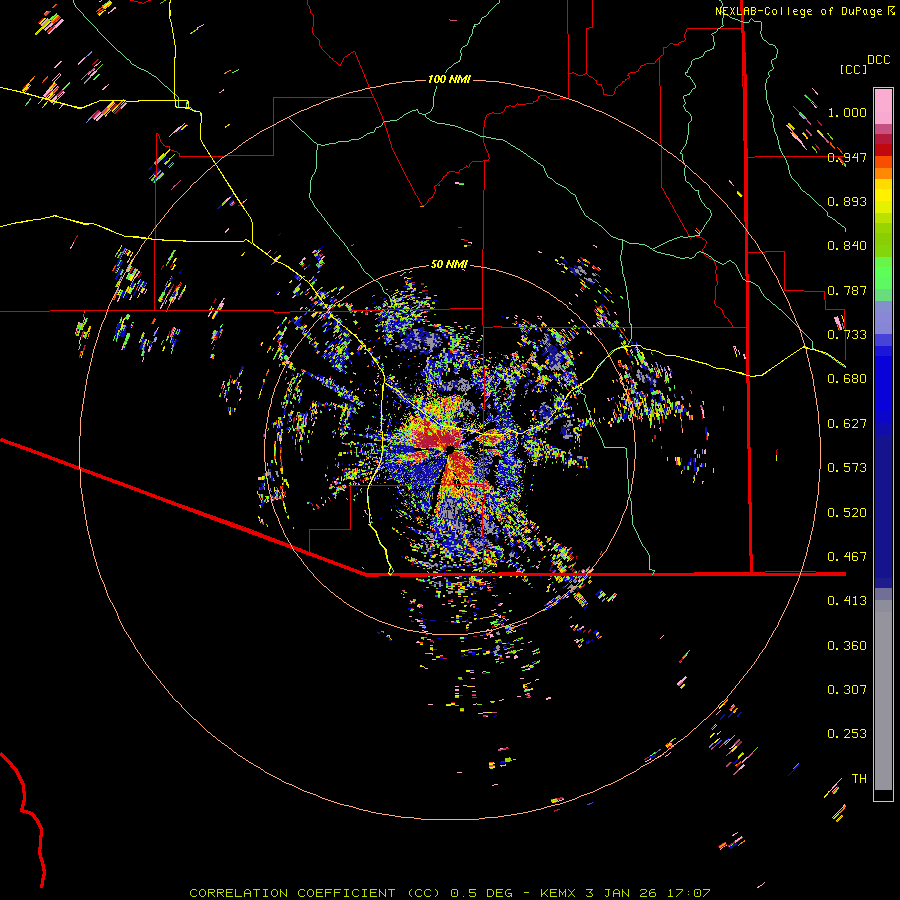
Task: Click the 0.893 scale value
Action: [x=847, y=201]
